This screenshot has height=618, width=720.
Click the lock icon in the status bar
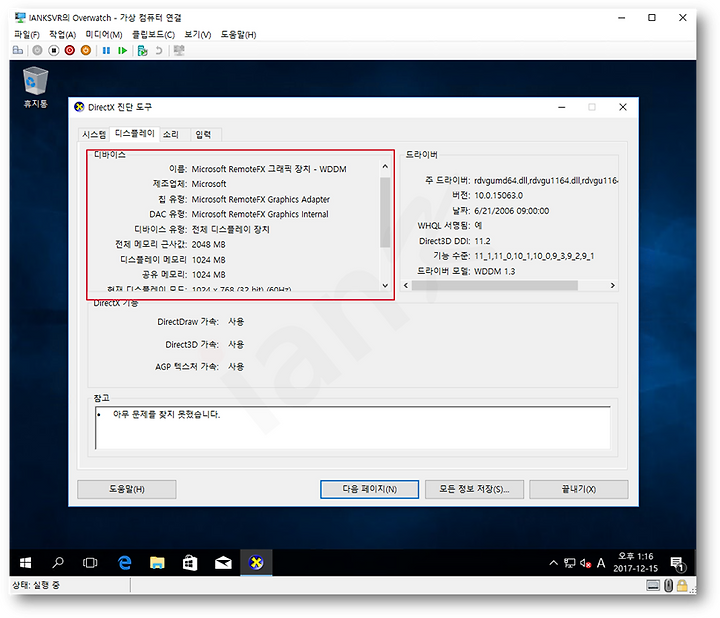click(x=682, y=585)
